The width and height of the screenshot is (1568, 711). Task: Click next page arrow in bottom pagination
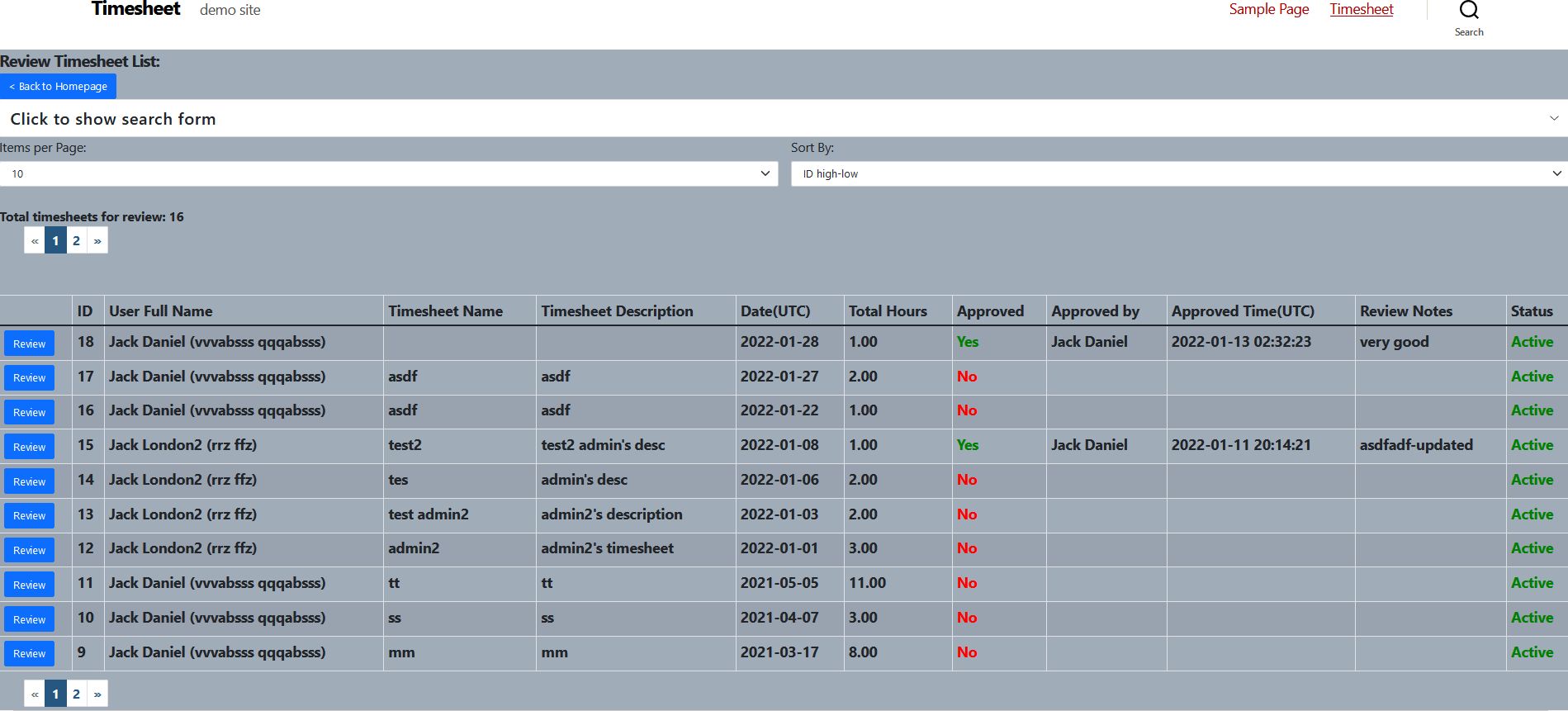(x=97, y=694)
